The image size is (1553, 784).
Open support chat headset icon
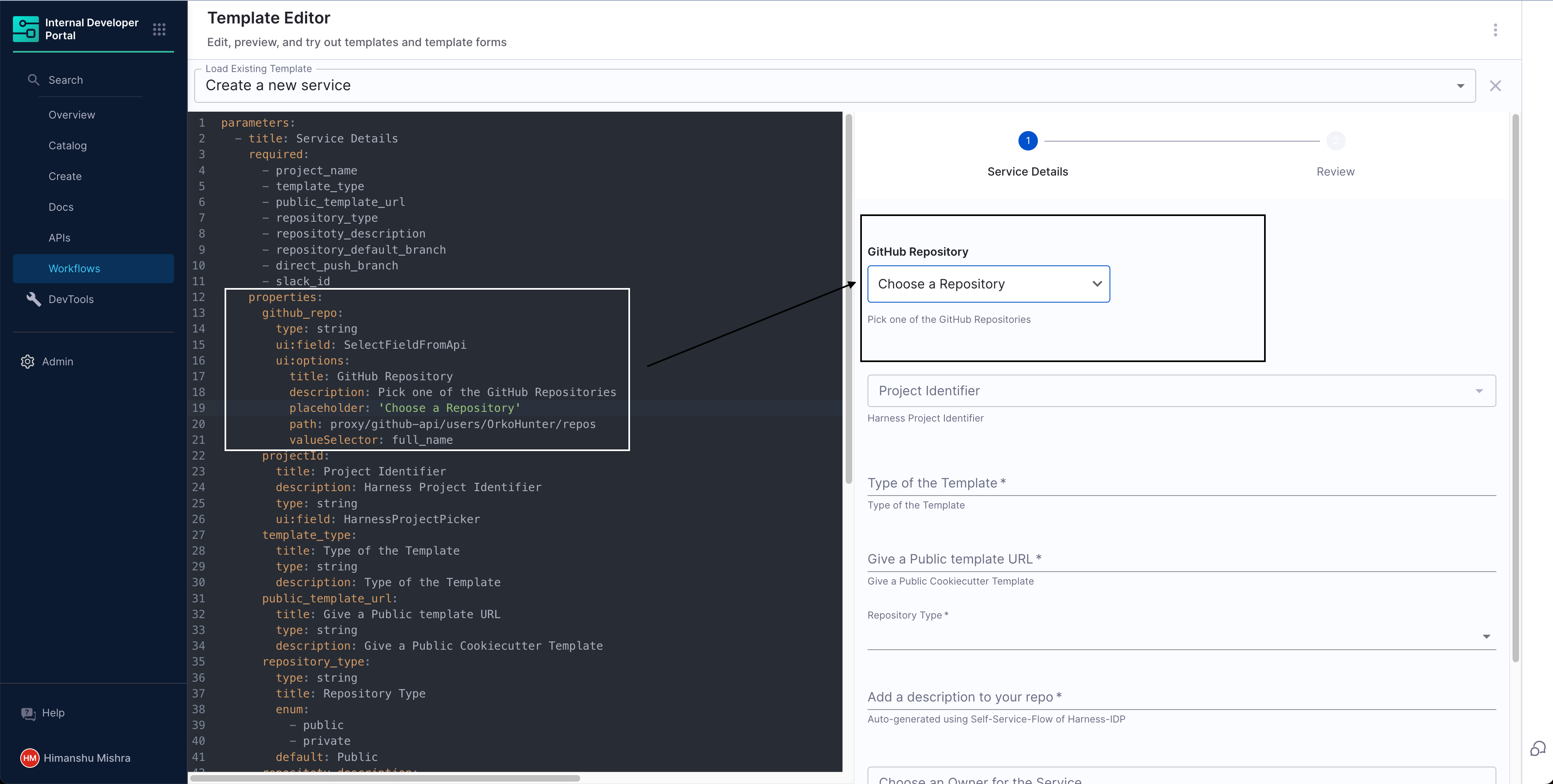tap(1538, 748)
